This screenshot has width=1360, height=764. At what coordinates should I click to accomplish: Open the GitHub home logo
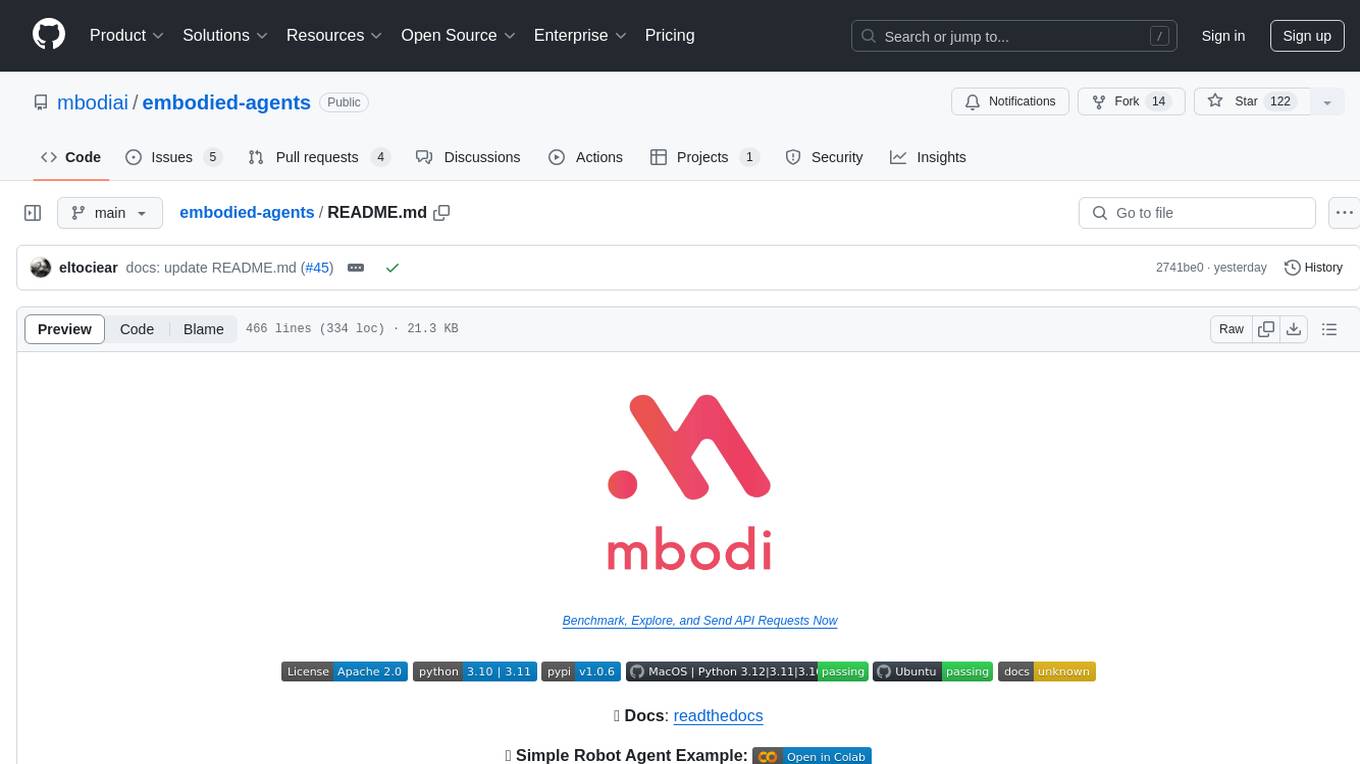[x=49, y=35]
